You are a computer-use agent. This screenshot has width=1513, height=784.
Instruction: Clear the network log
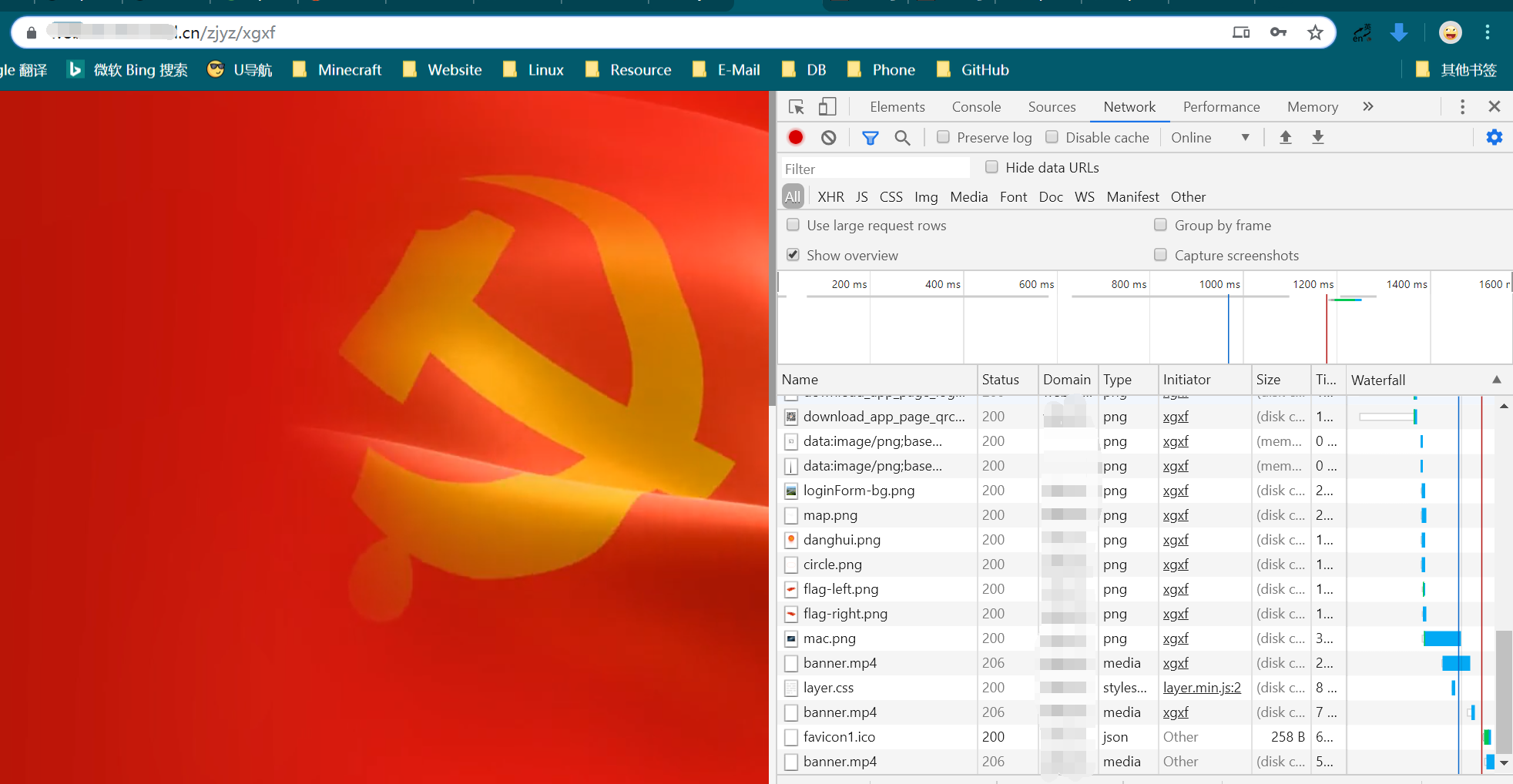point(828,137)
